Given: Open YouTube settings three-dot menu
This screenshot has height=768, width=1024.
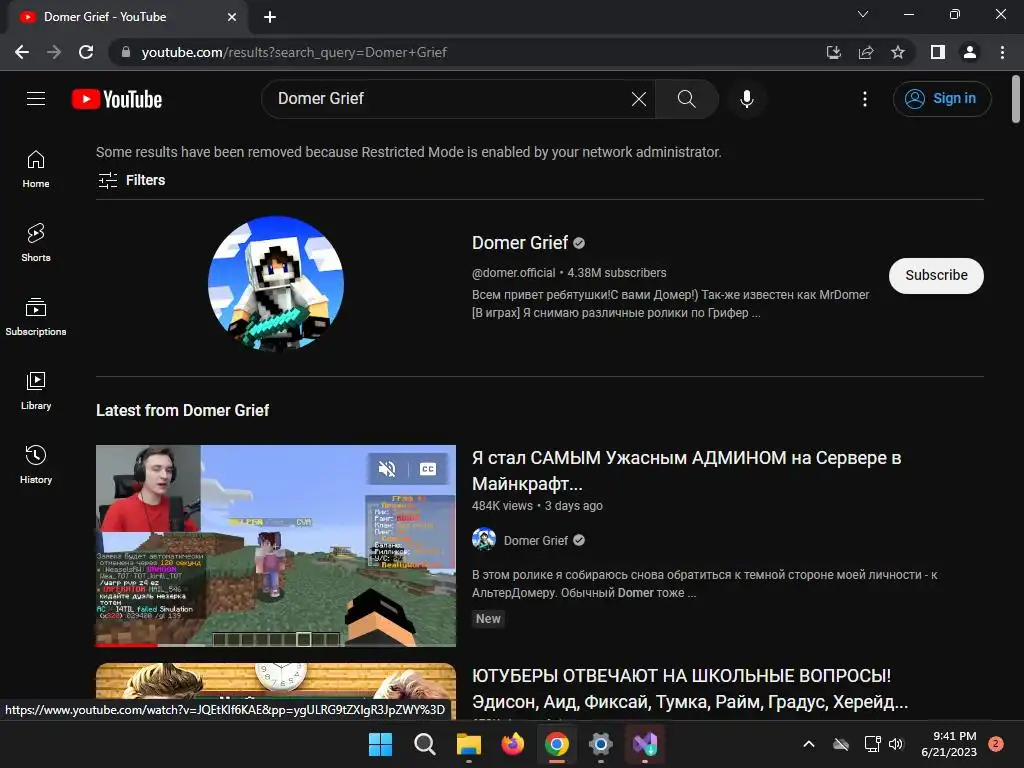Looking at the screenshot, I should point(865,99).
